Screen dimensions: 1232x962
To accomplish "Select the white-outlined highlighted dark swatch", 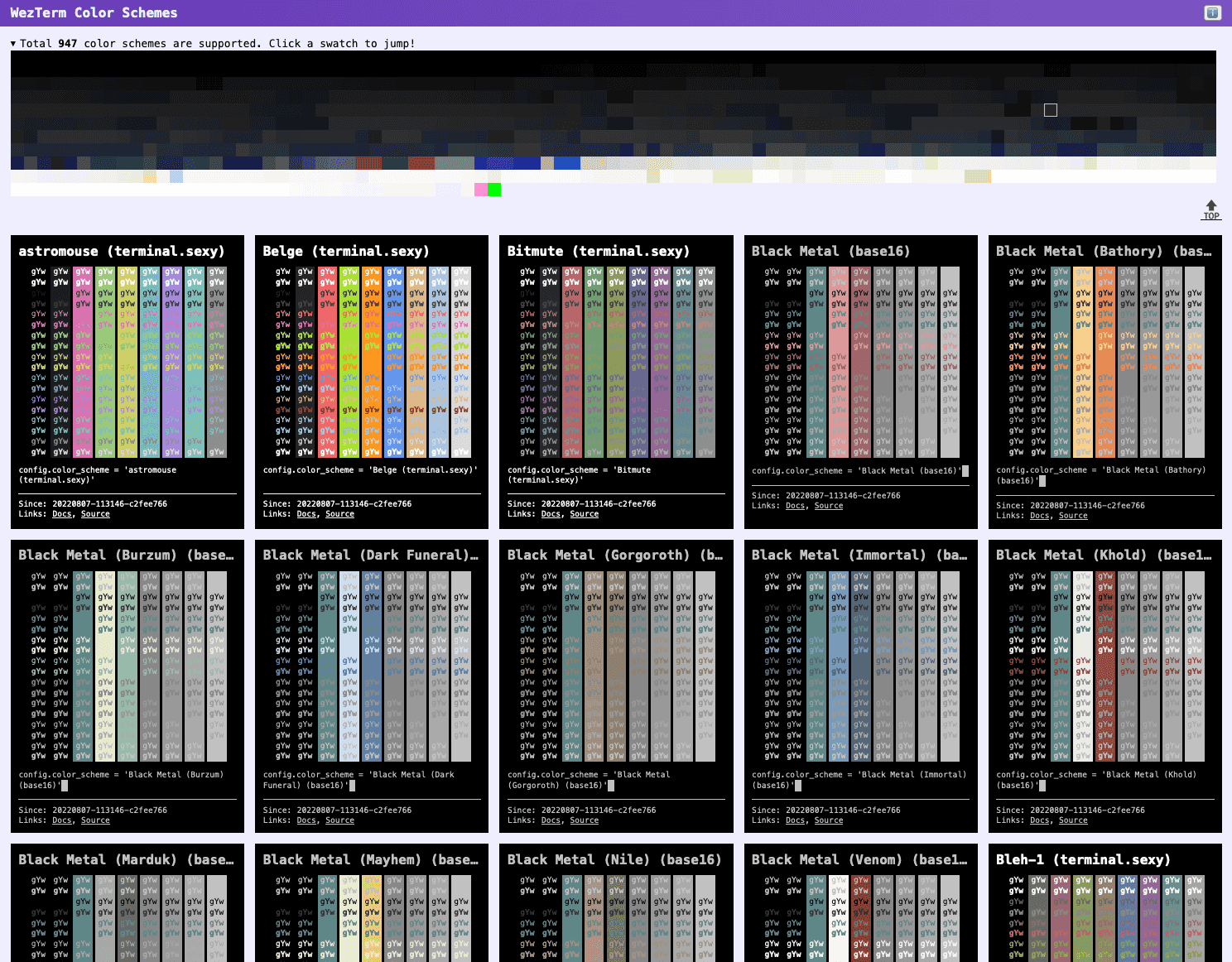I will [1051, 110].
